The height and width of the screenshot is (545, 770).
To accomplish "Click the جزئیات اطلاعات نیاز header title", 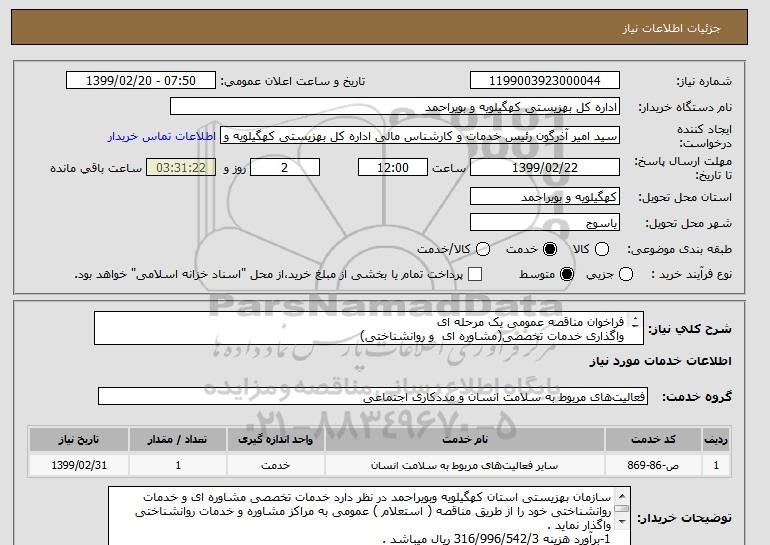I will [671, 28].
